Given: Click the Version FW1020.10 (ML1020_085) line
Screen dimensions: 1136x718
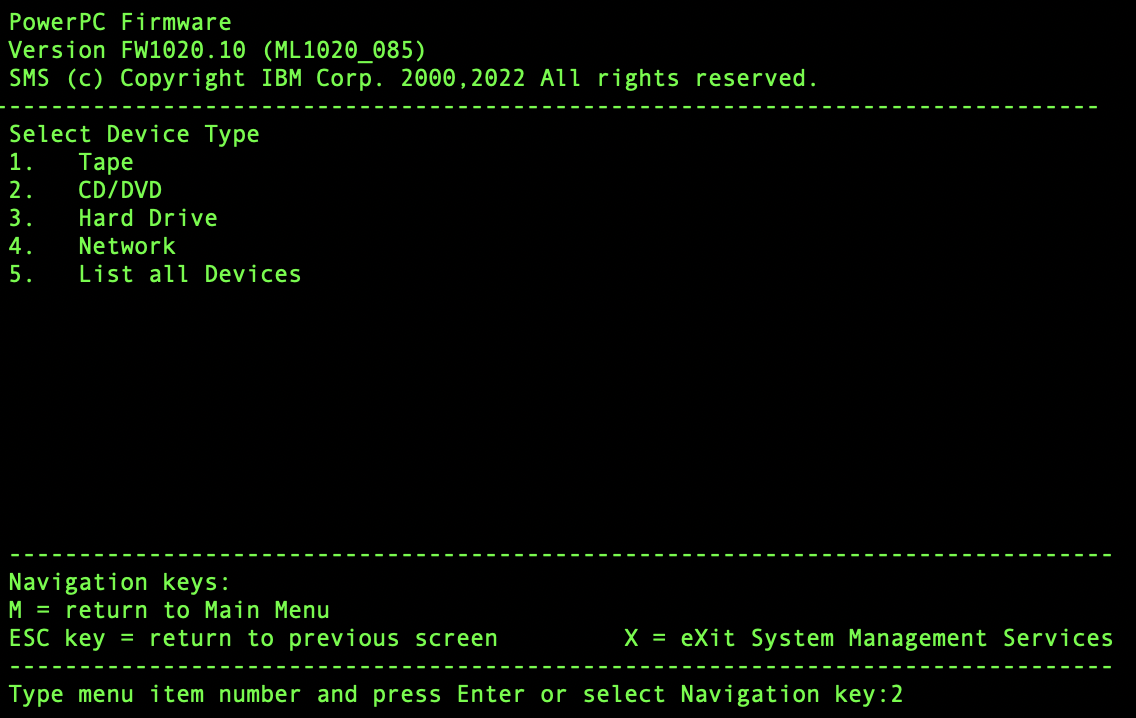Looking at the screenshot, I should point(217,50).
